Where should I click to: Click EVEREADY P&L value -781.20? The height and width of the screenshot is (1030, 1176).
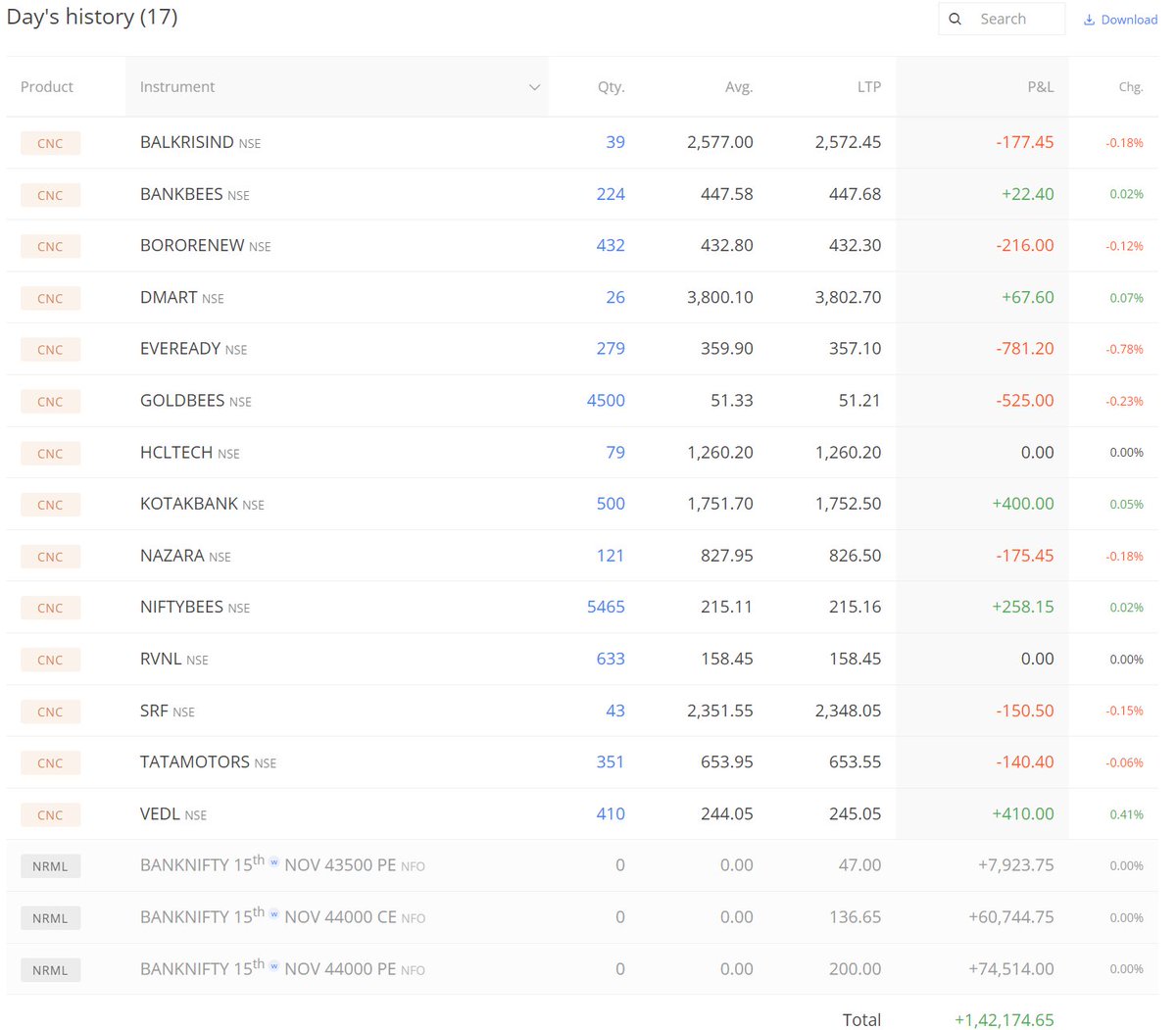pos(1025,349)
